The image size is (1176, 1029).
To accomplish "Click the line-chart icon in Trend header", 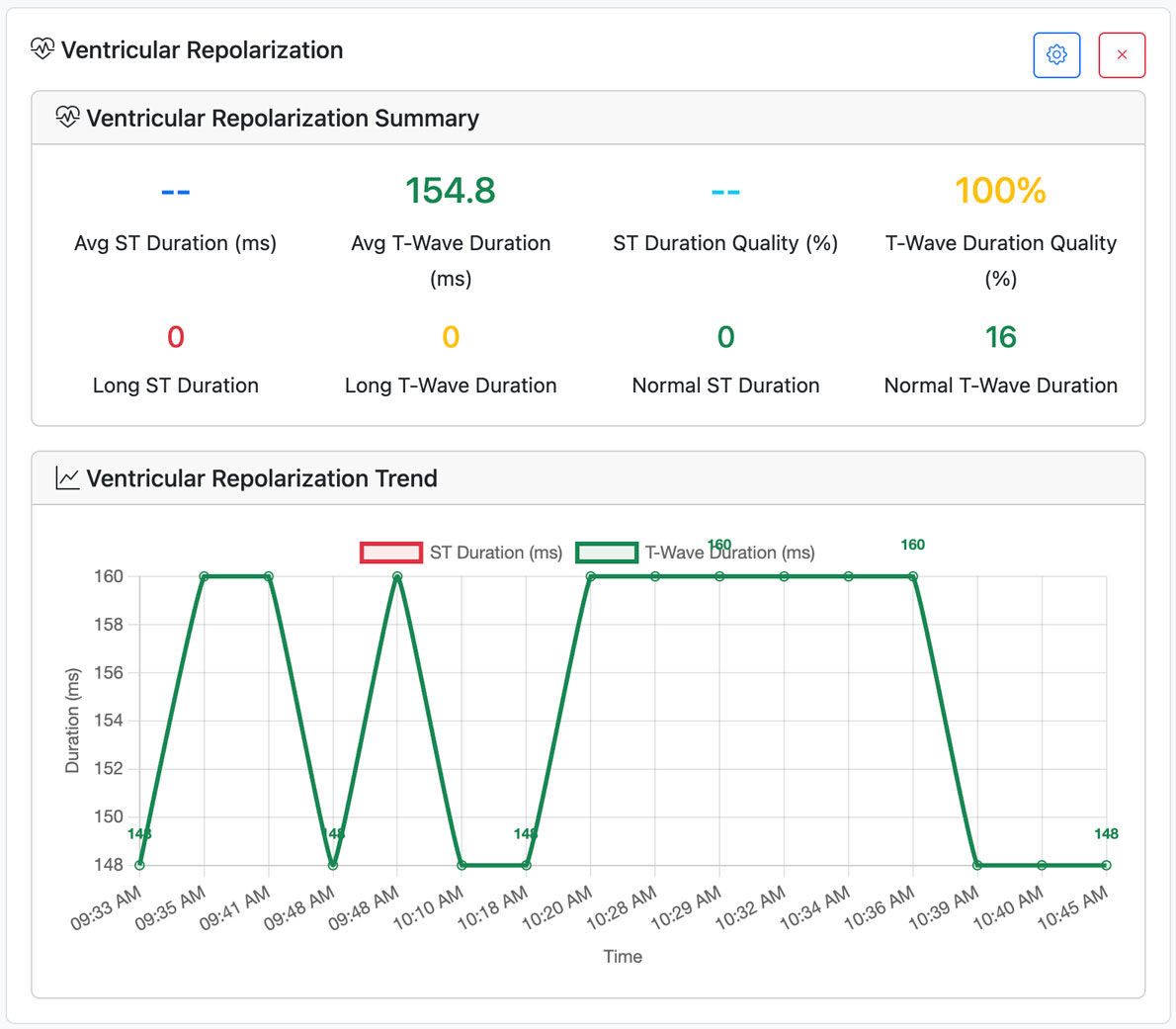I will 67,477.
